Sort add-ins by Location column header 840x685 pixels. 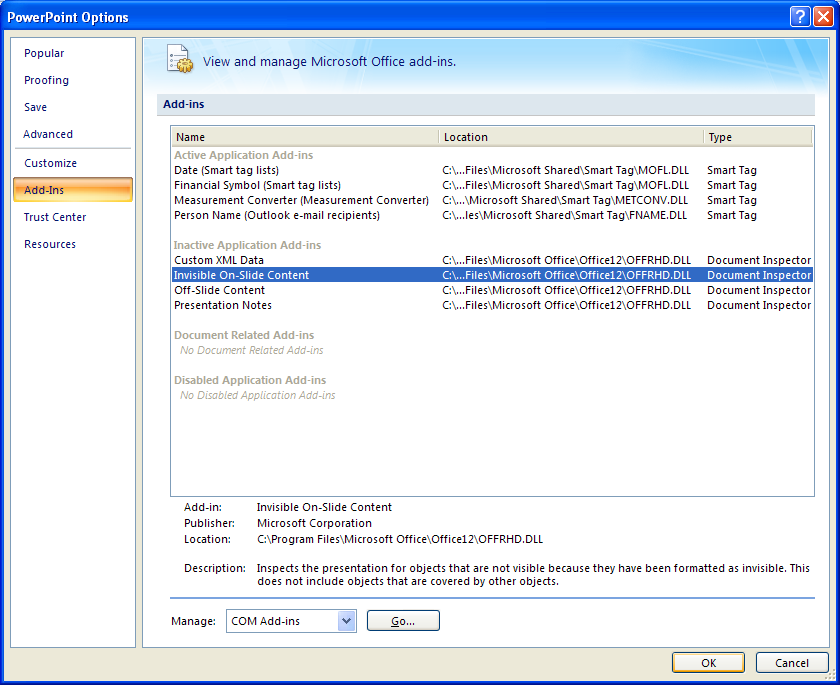(x=571, y=137)
